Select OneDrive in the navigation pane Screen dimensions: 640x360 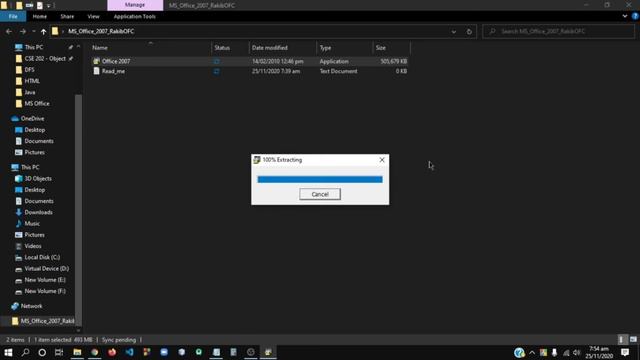(32, 118)
